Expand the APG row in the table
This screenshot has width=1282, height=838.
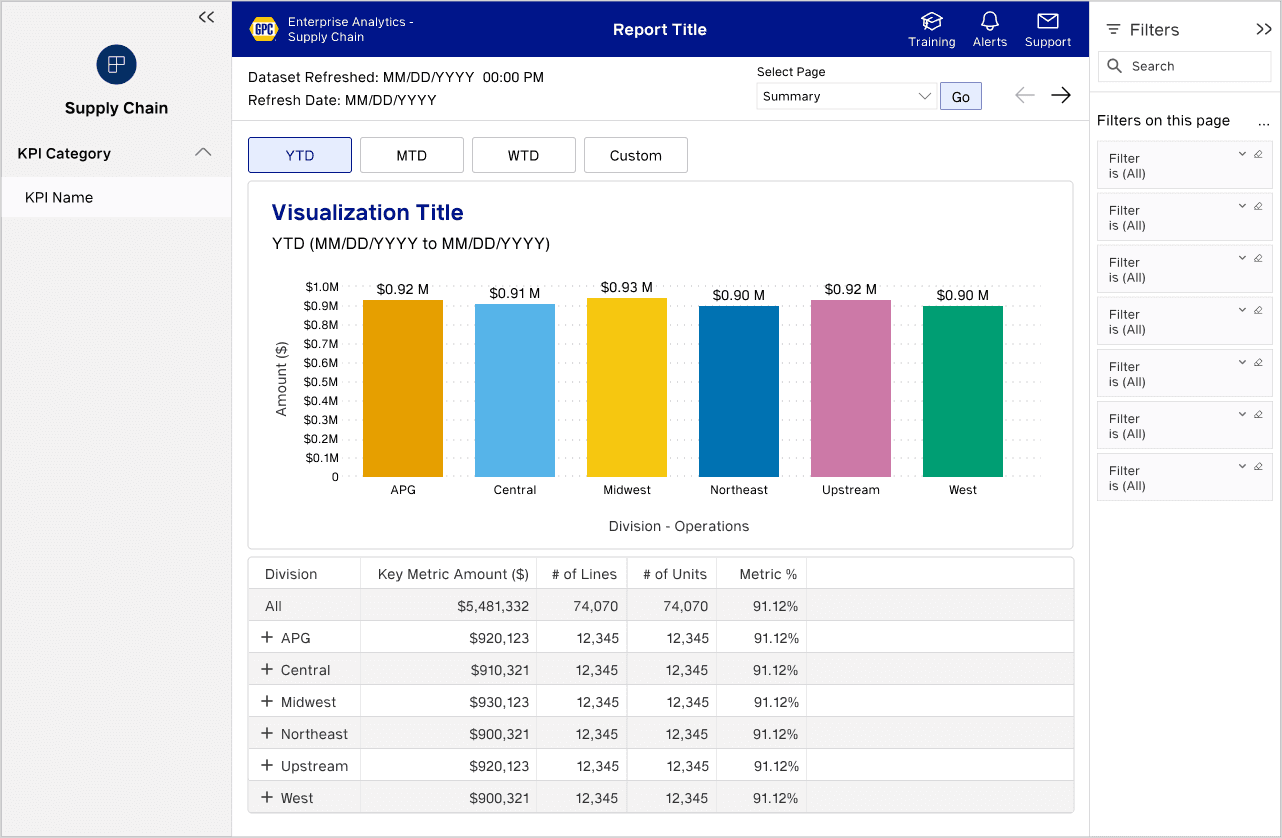coord(267,637)
